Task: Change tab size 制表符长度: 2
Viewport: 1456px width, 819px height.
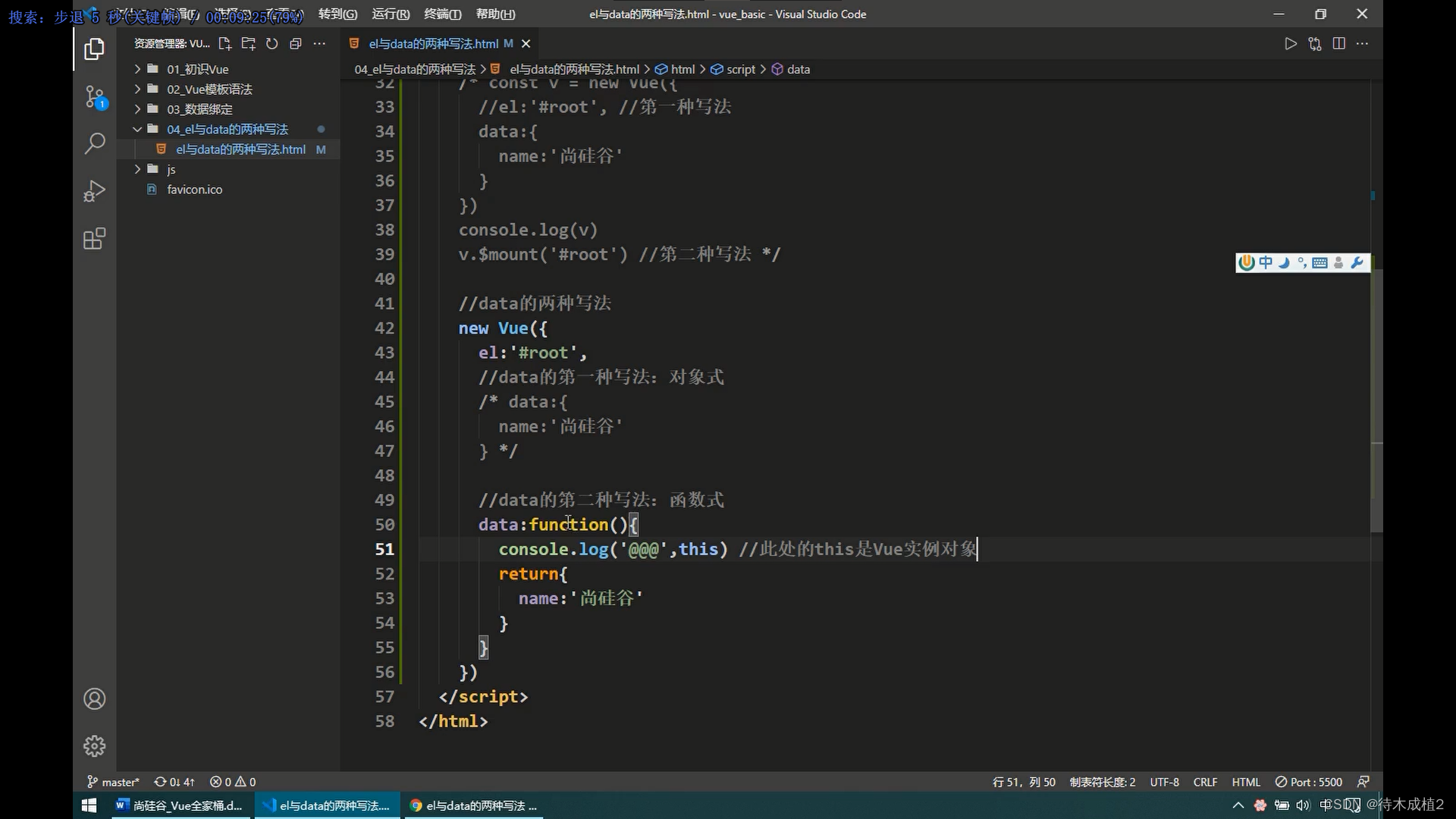Action: 1103,782
